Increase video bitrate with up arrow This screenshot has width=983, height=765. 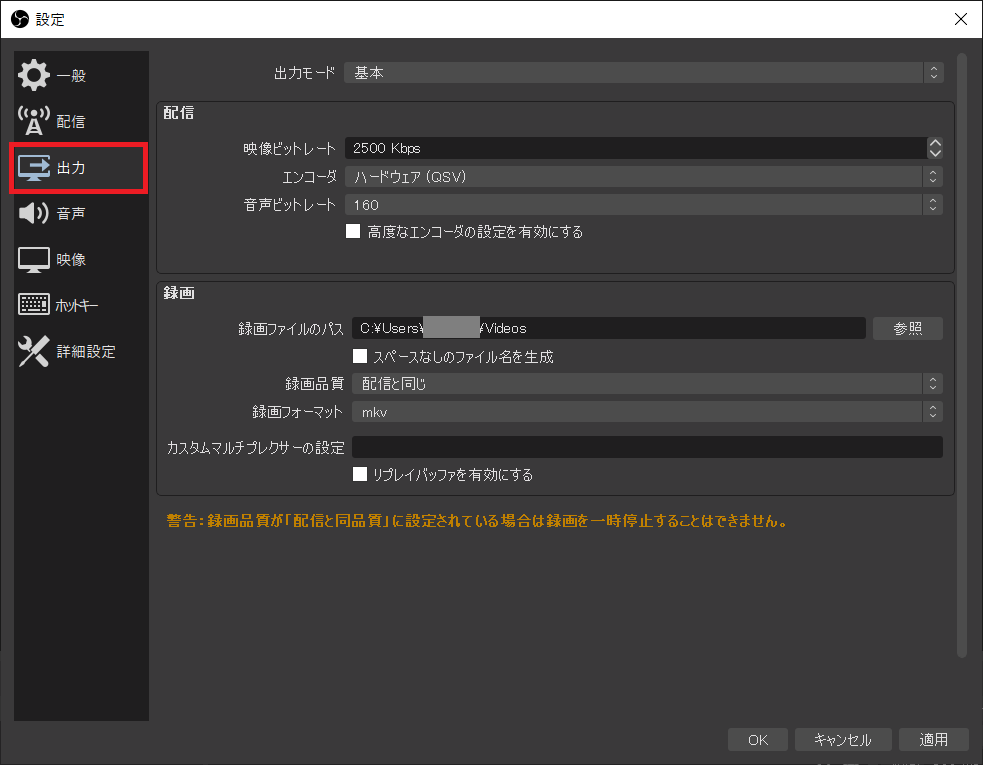(935, 142)
